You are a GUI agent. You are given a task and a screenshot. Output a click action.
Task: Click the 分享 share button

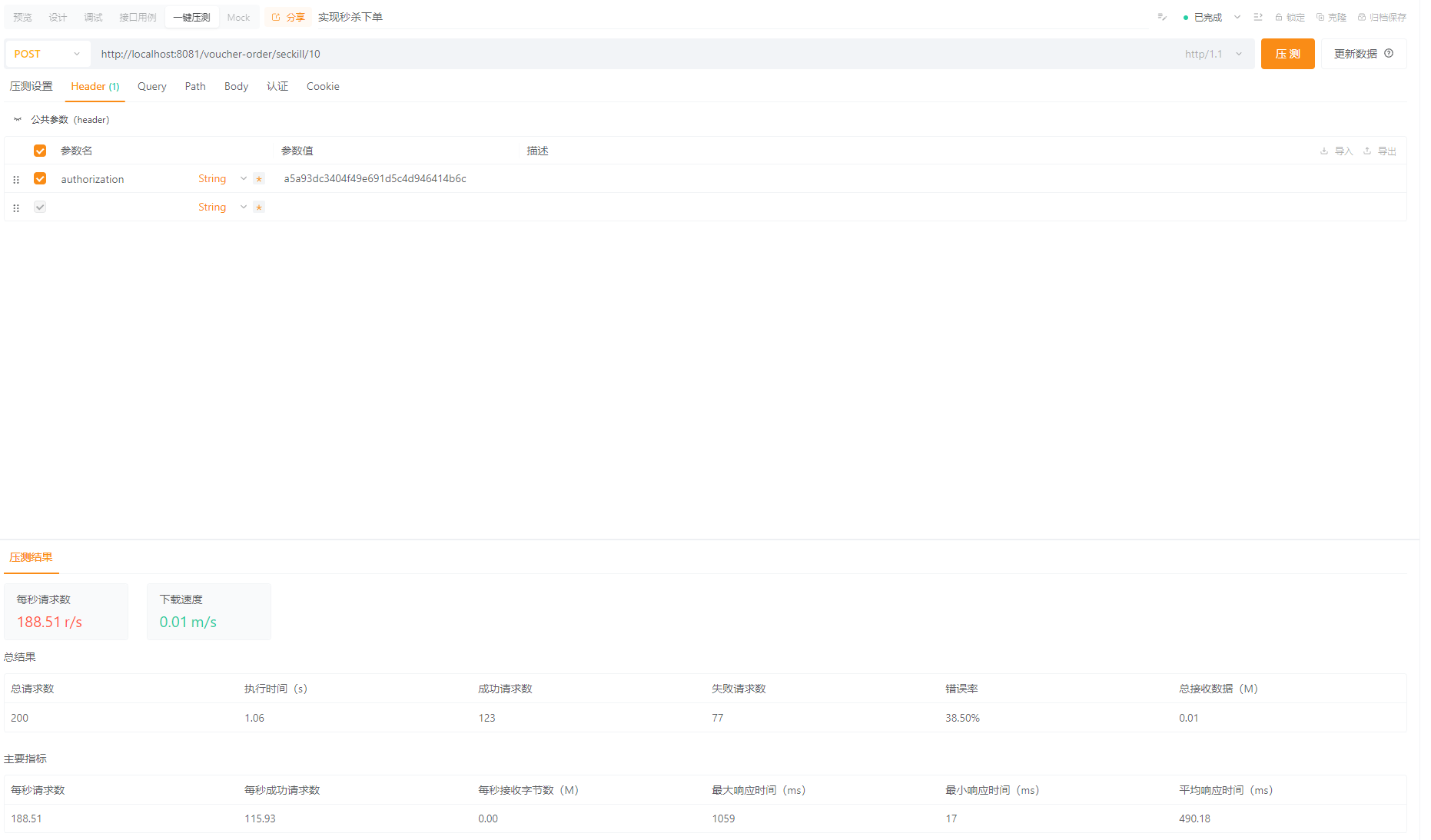(288, 17)
